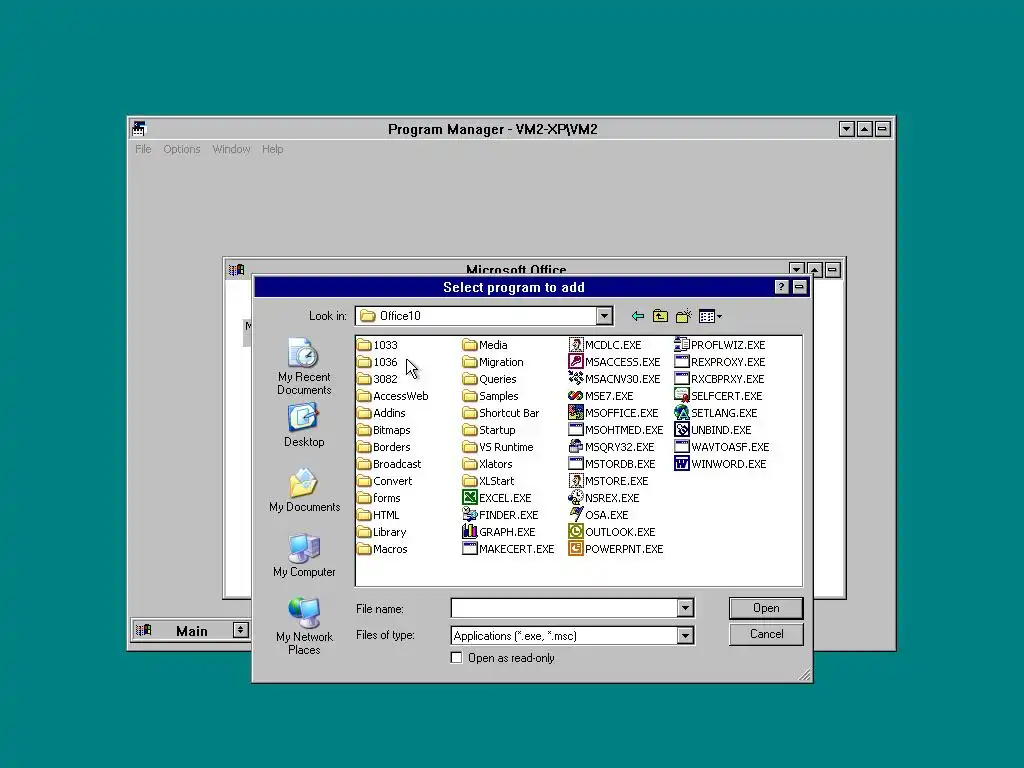
Task: Select NSREX.EXE file
Action: tap(604, 498)
